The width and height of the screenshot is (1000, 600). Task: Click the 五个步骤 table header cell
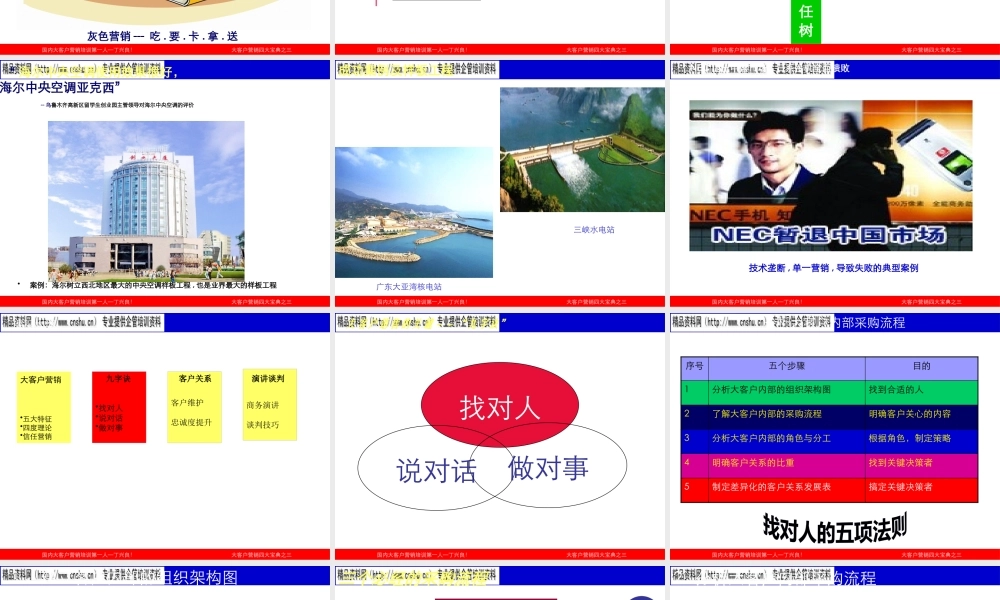click(787, 367)
